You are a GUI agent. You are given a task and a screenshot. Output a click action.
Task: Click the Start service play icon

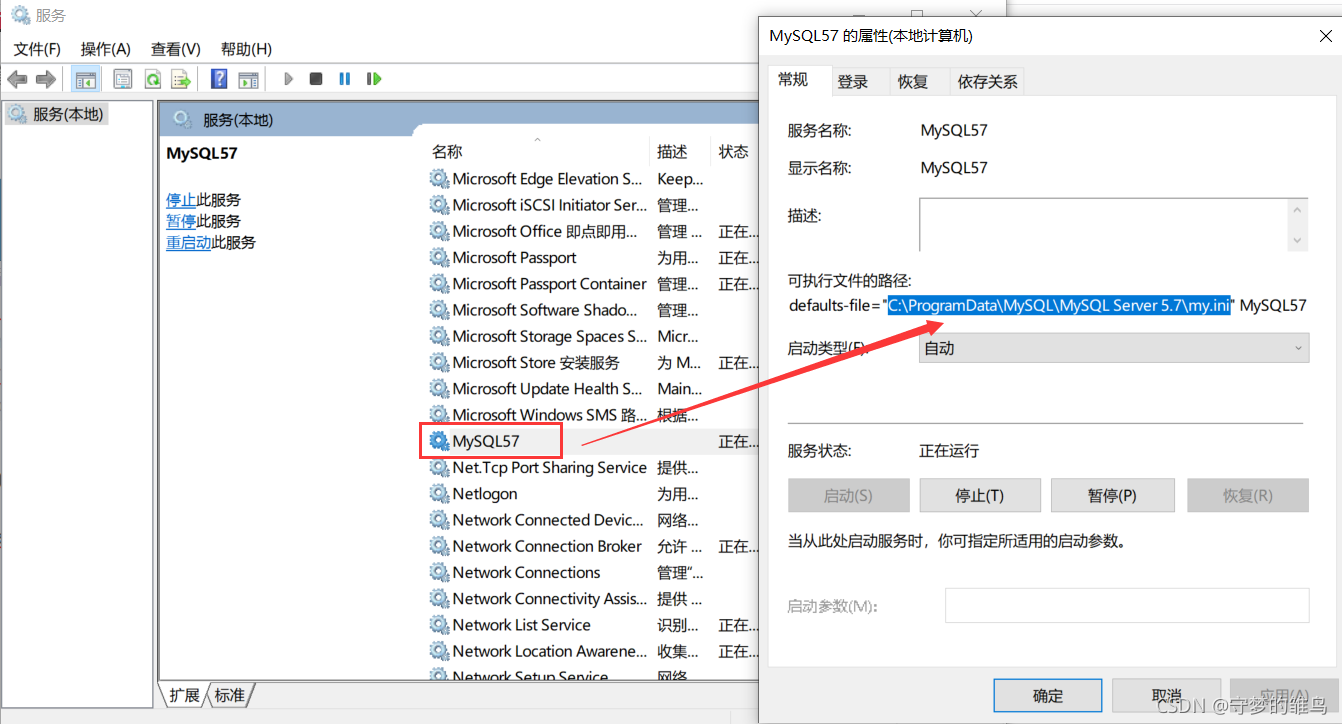pyautogui.click(x=289, y=79)
